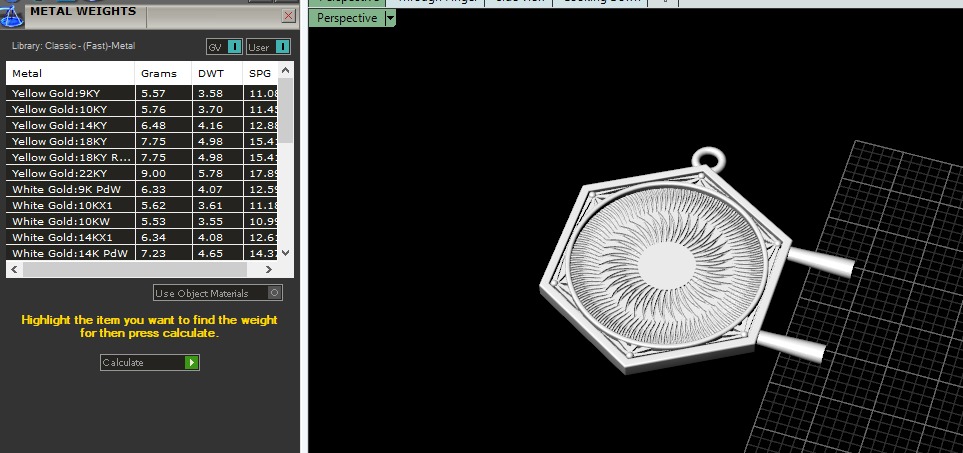Click grams value 7.23 for 14K PdW
This screenshot has height=453, width=963.
click(153, 253)
